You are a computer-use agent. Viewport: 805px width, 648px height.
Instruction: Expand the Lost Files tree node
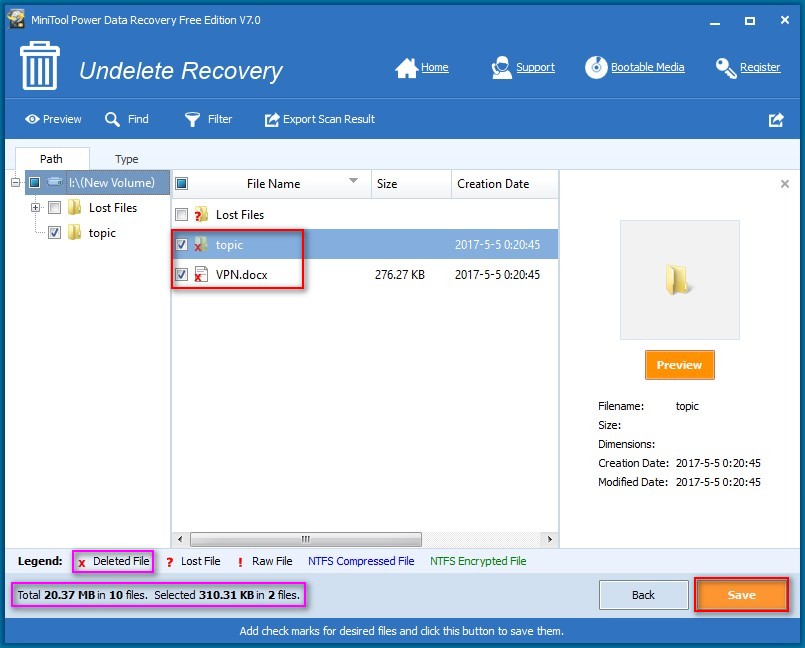pos(35,207)
